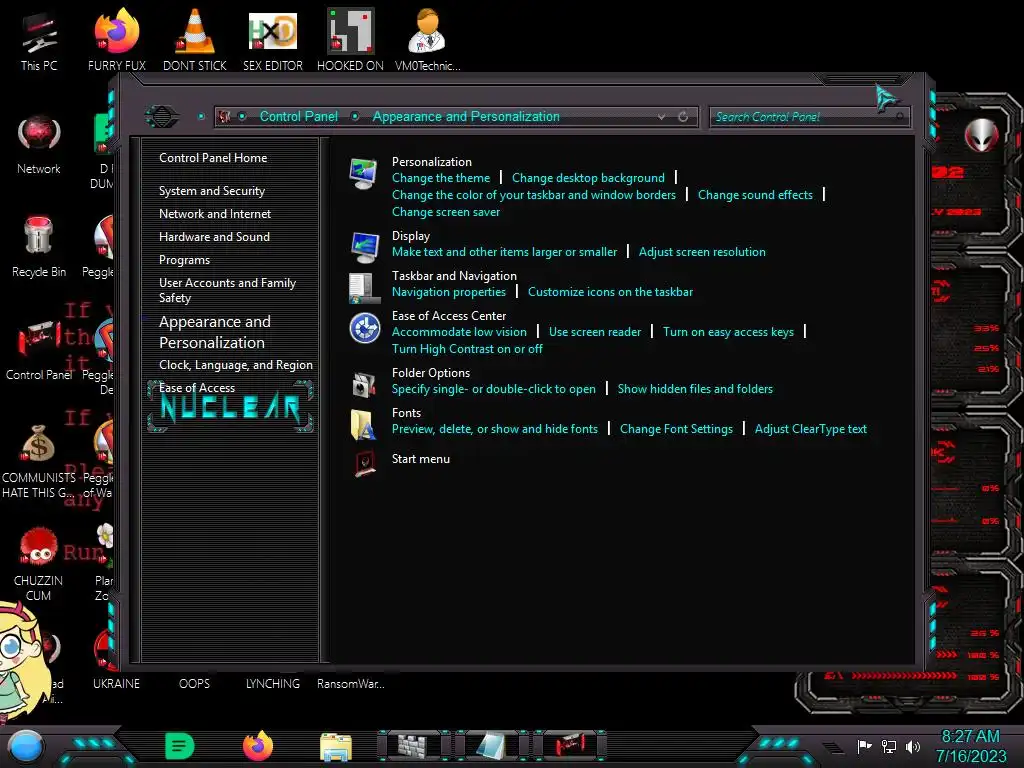This screenshot has width=1024, height=768.
Task: Select the LYNCHING desktop label
Action: (x=273, y=683)
